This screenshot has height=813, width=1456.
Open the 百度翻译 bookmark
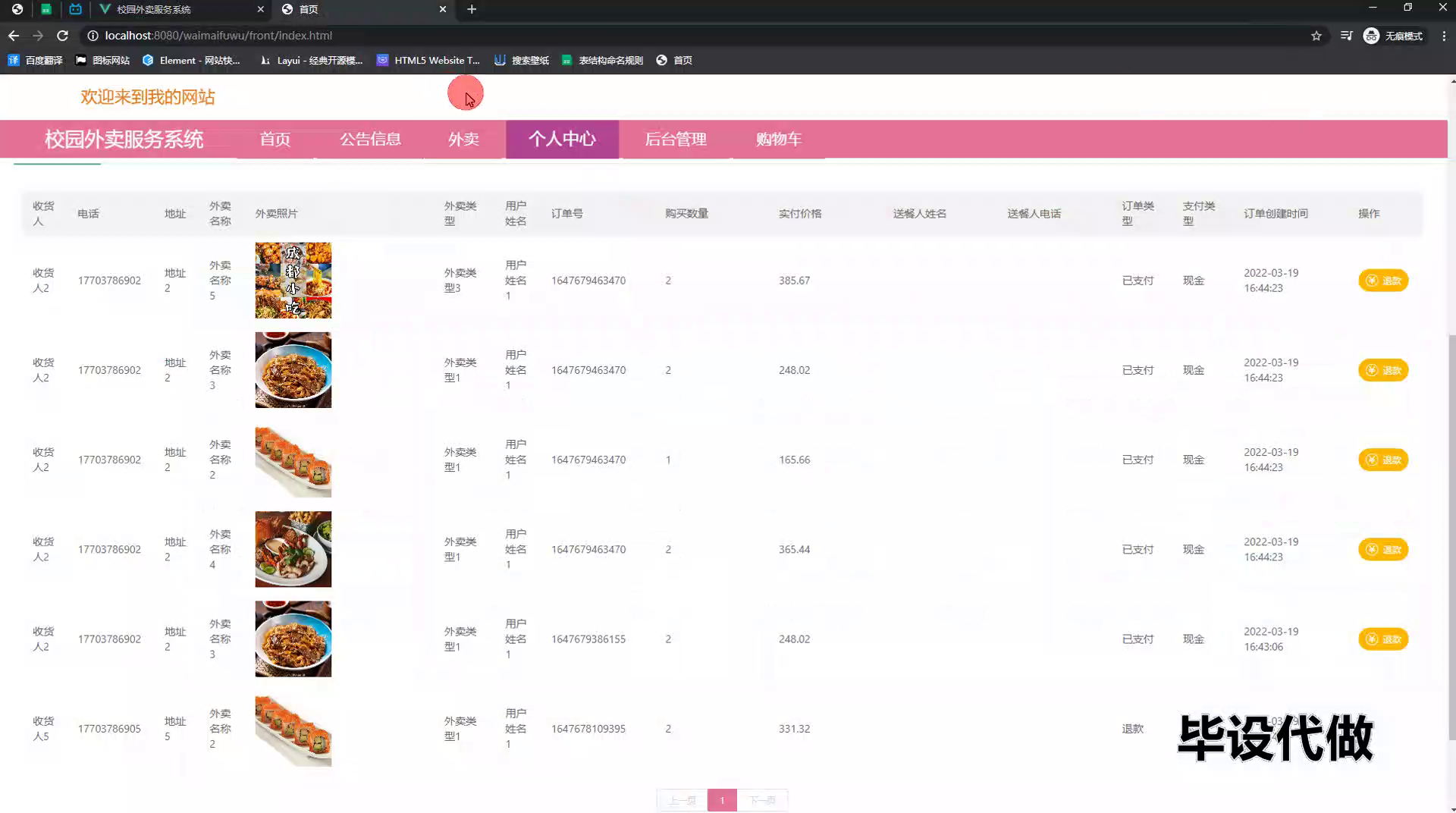pos(36,60)
